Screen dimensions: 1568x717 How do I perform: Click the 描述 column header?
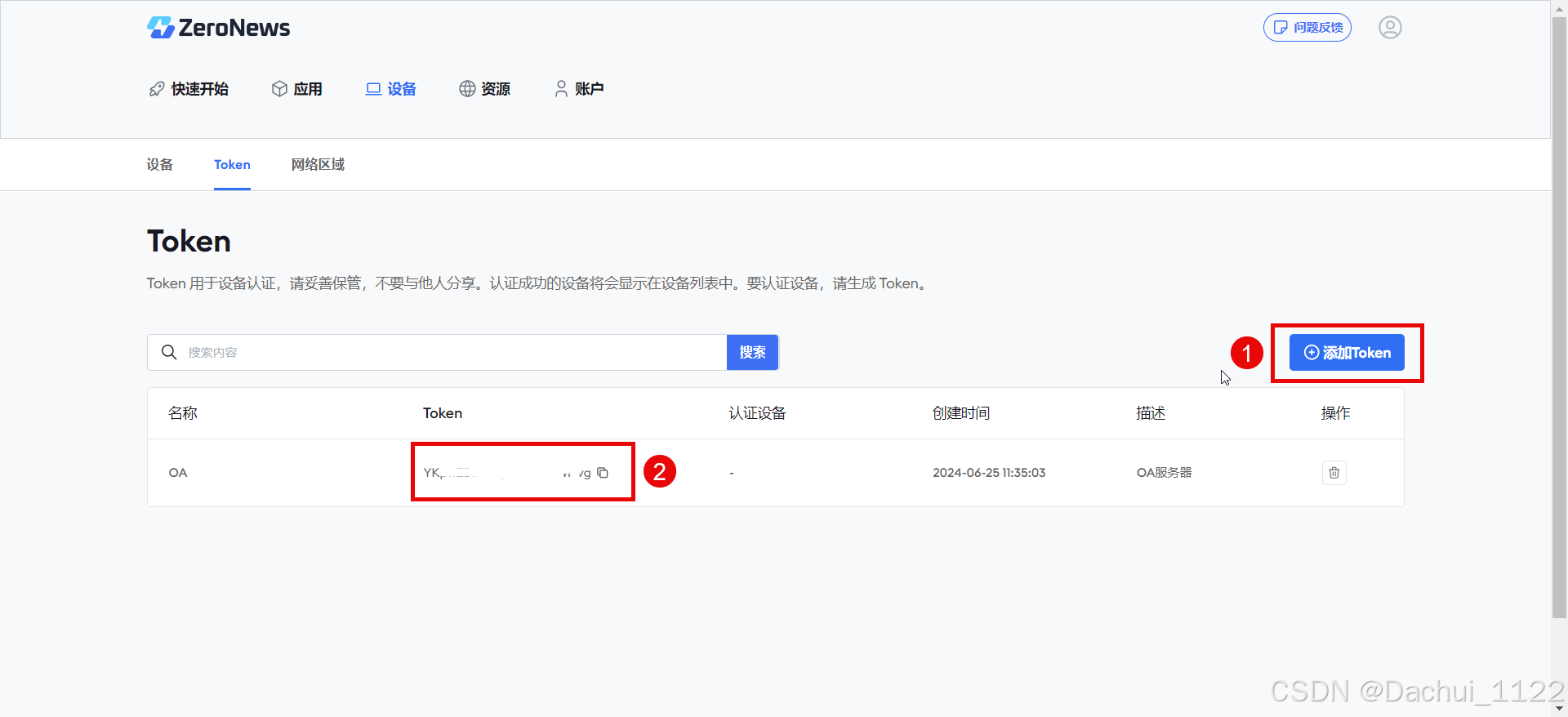click(1151, 413)
